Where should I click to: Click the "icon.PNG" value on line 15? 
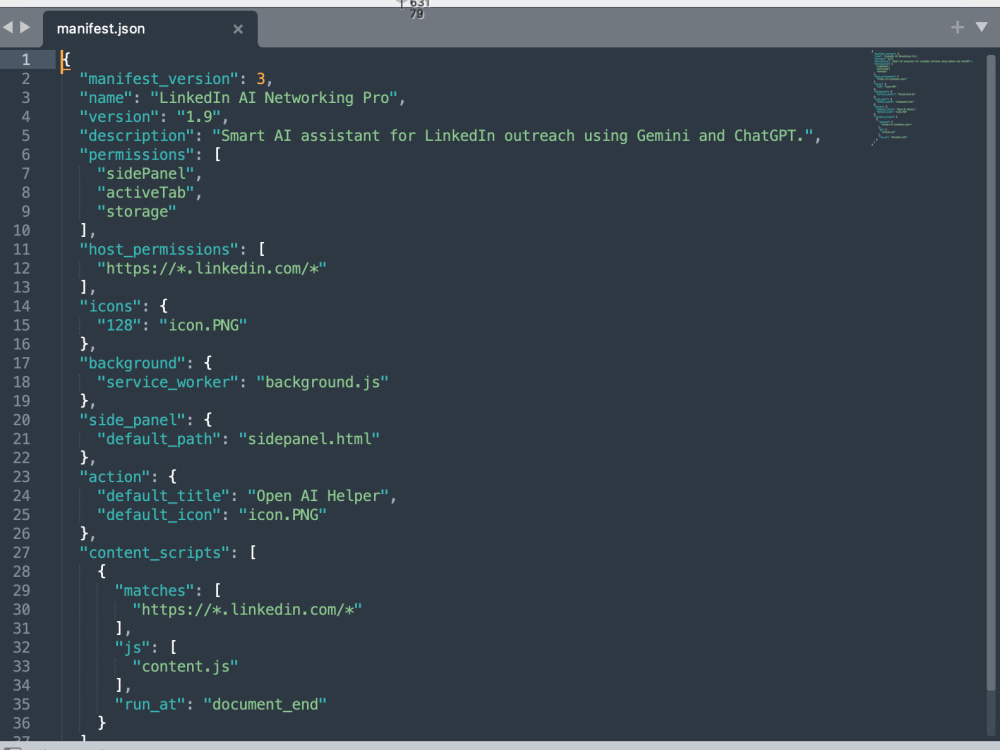click(203, 325)
